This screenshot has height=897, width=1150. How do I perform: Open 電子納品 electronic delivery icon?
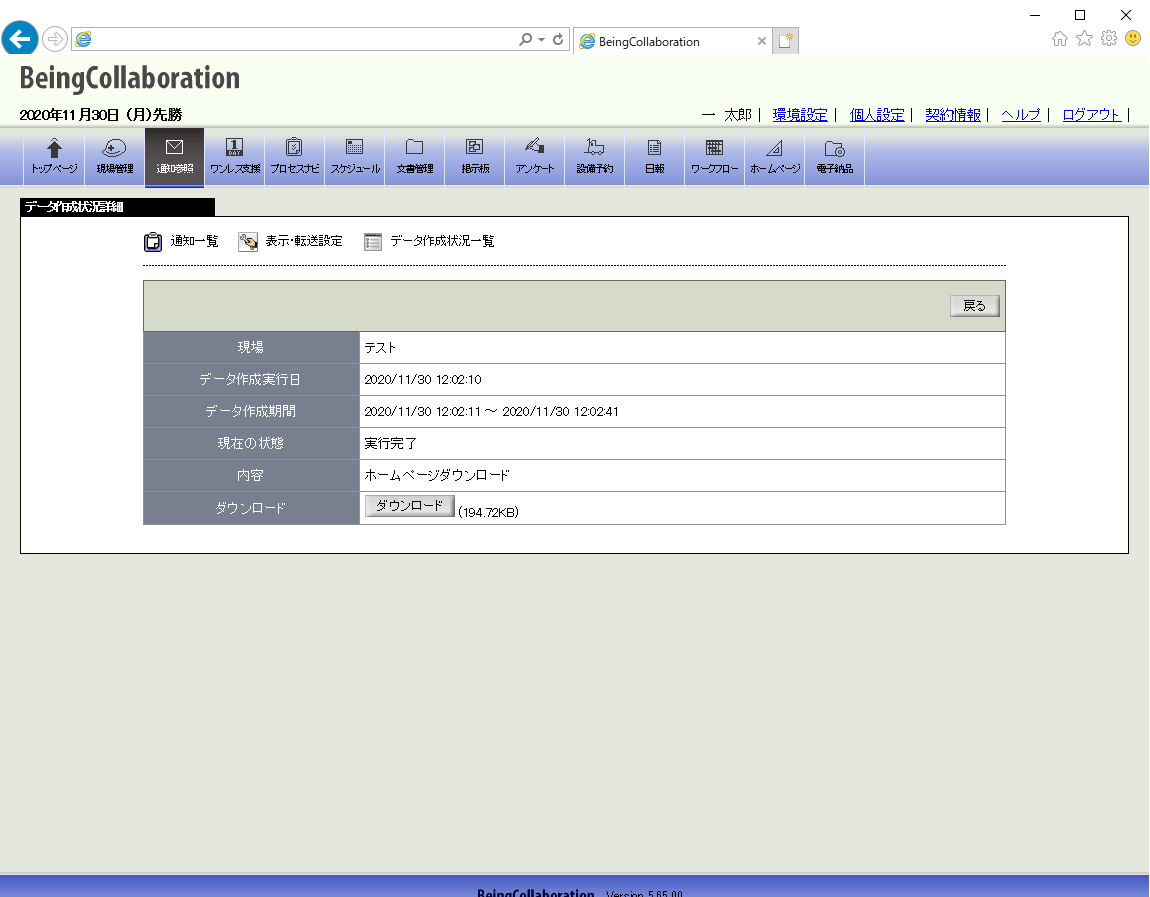tap(835, 156)
